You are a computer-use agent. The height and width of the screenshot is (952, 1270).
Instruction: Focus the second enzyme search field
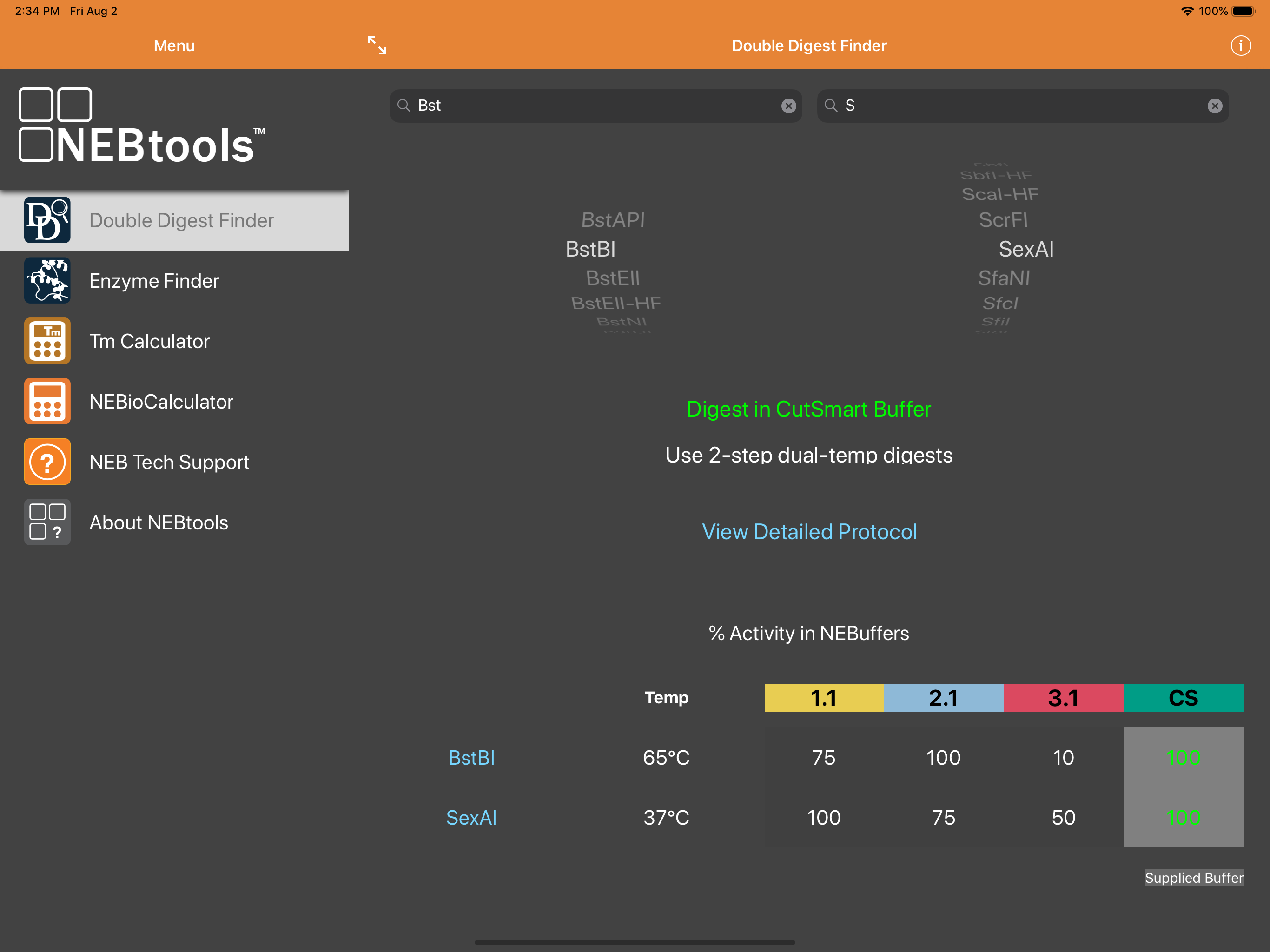coord(1023,106)
